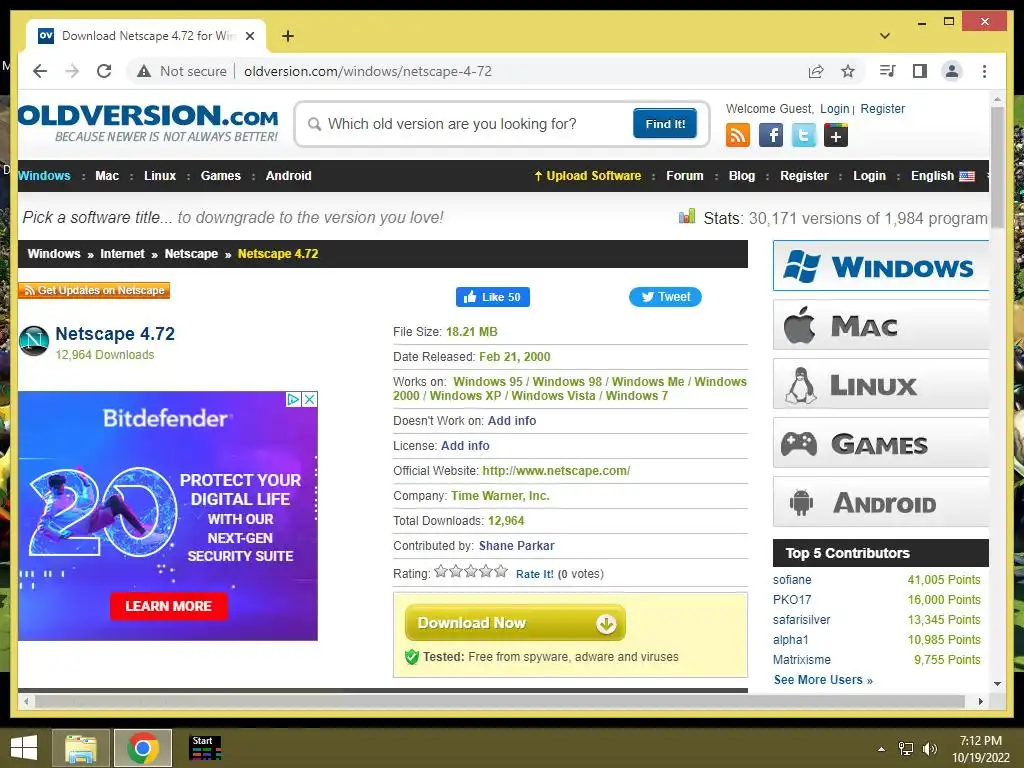1024x768 pixels.
Task: Click Add info next to Doesn't Work on
Action: [512, 421]
